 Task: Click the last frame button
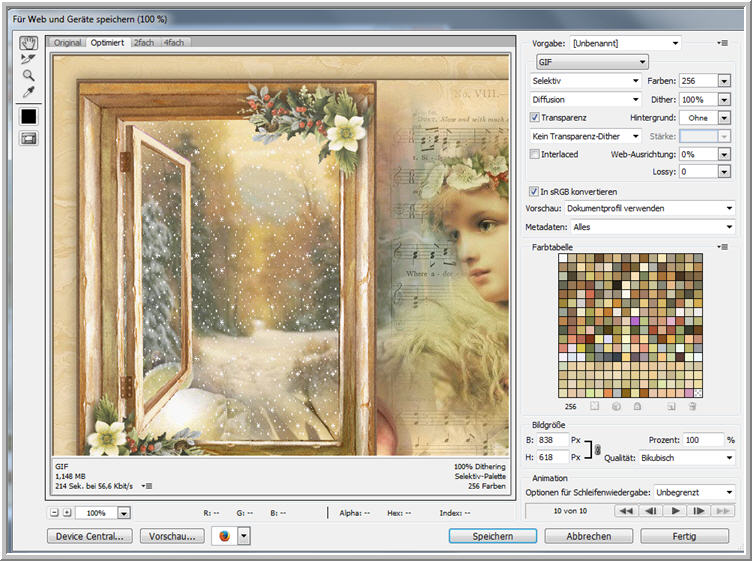[x=723, y=511]
